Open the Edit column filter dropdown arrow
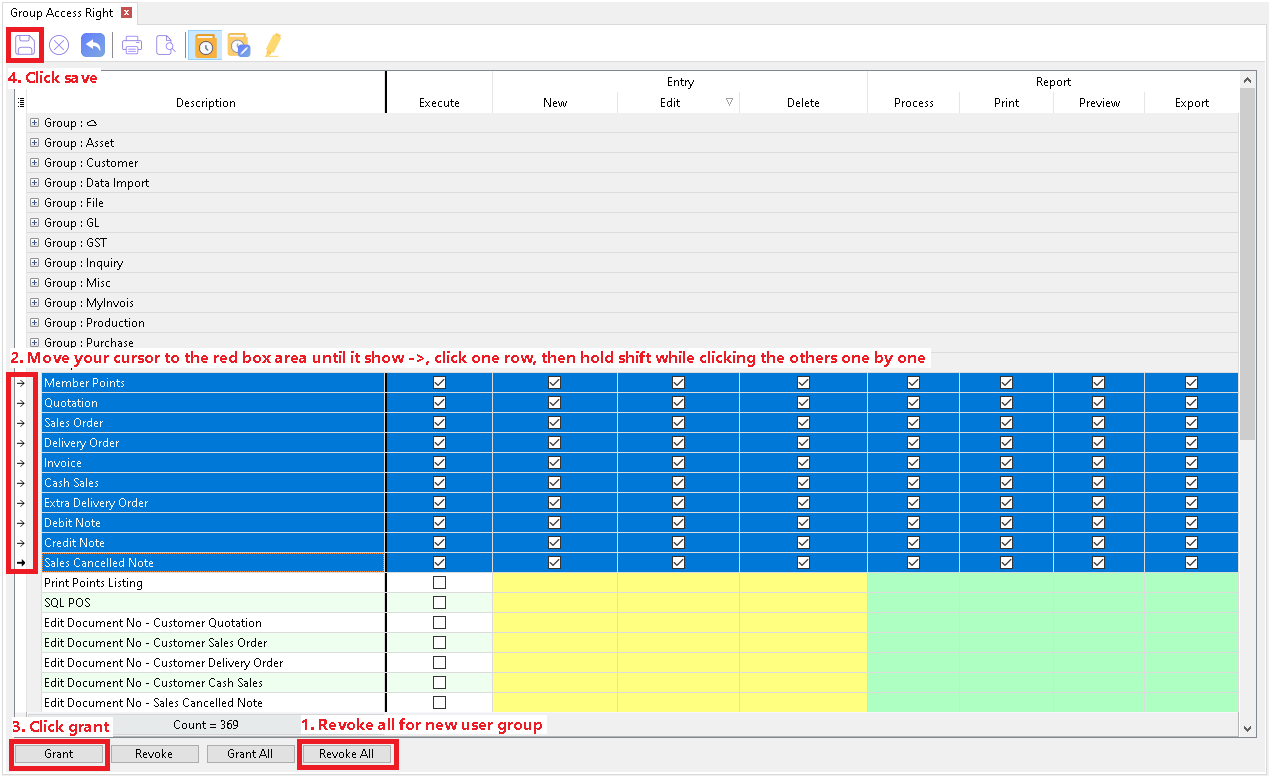Image resolution: width=1271 pixels, height=778 pixels. [729, 102]
